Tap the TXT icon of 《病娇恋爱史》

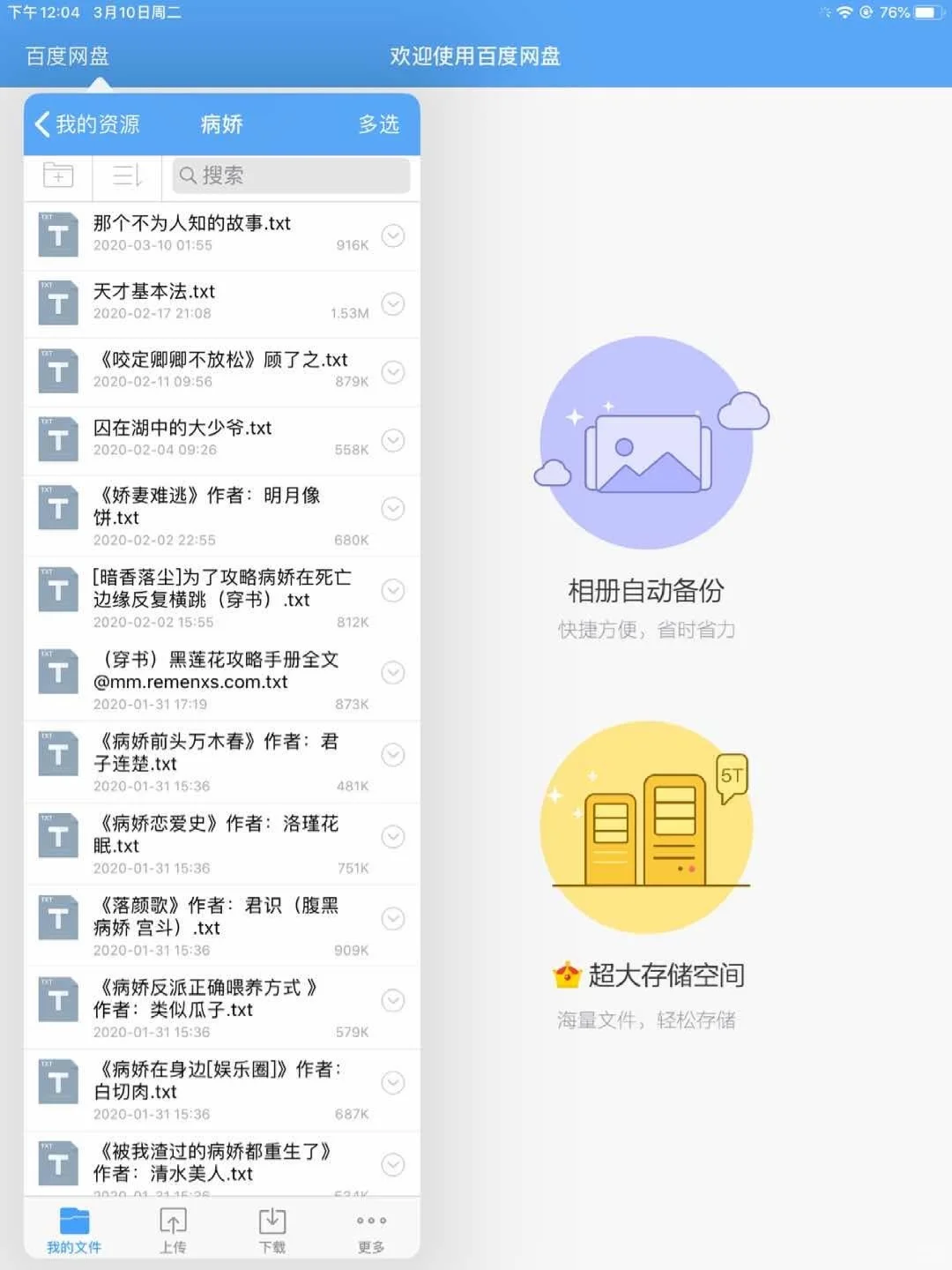(x=58, y=835)
